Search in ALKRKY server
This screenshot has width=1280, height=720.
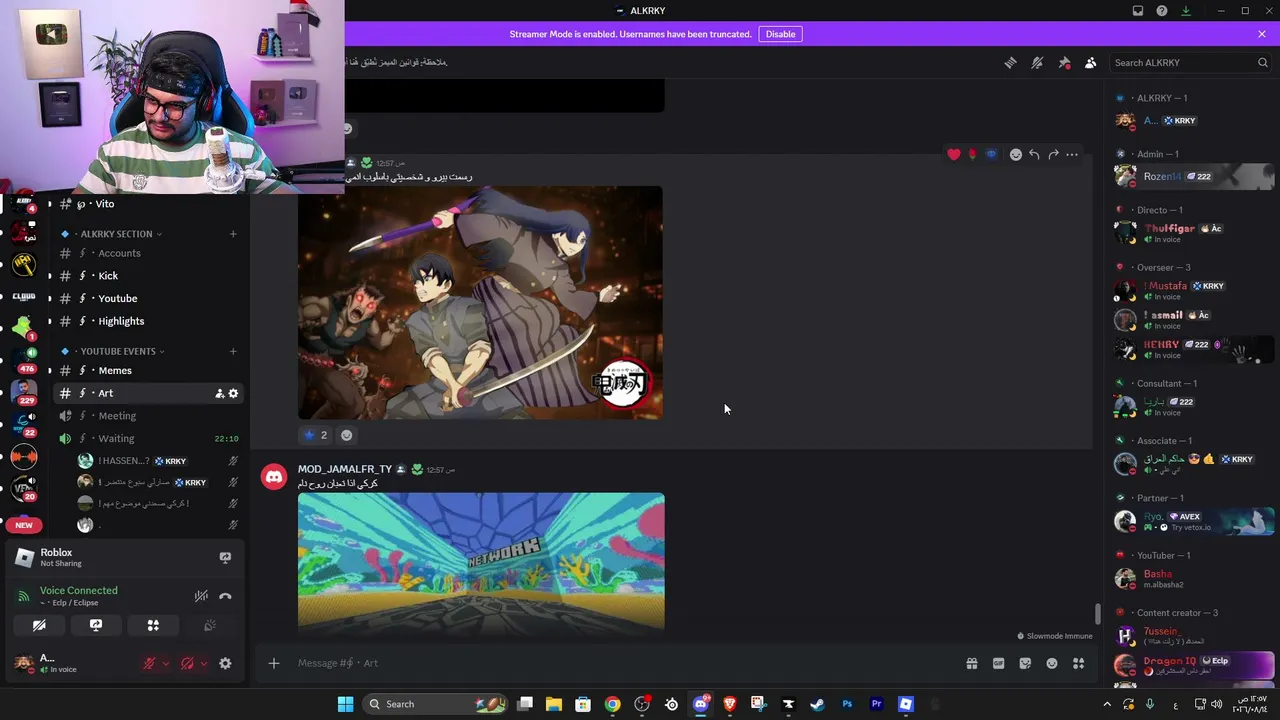tap(1190, 63)
